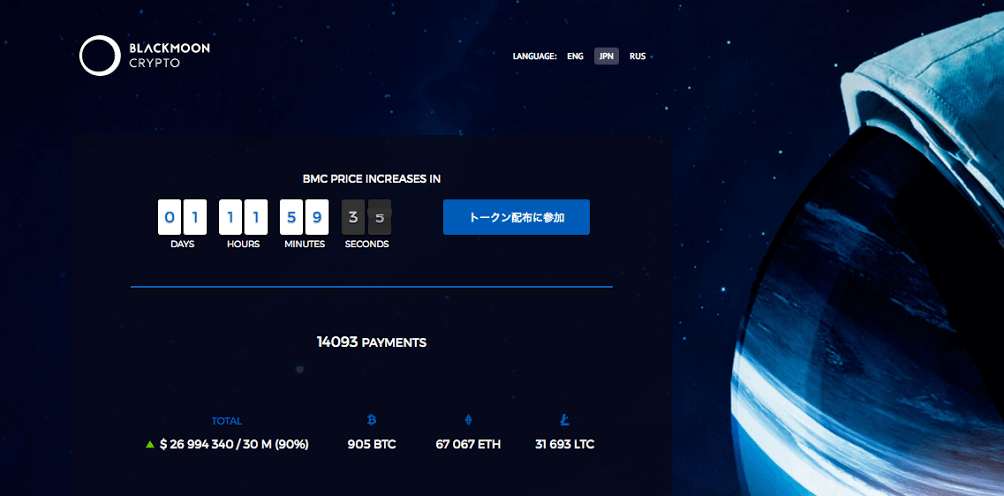The height and width of the screenshot is (496, 1004).
Task: Switch language to RUS
Action: coord(637,56)
